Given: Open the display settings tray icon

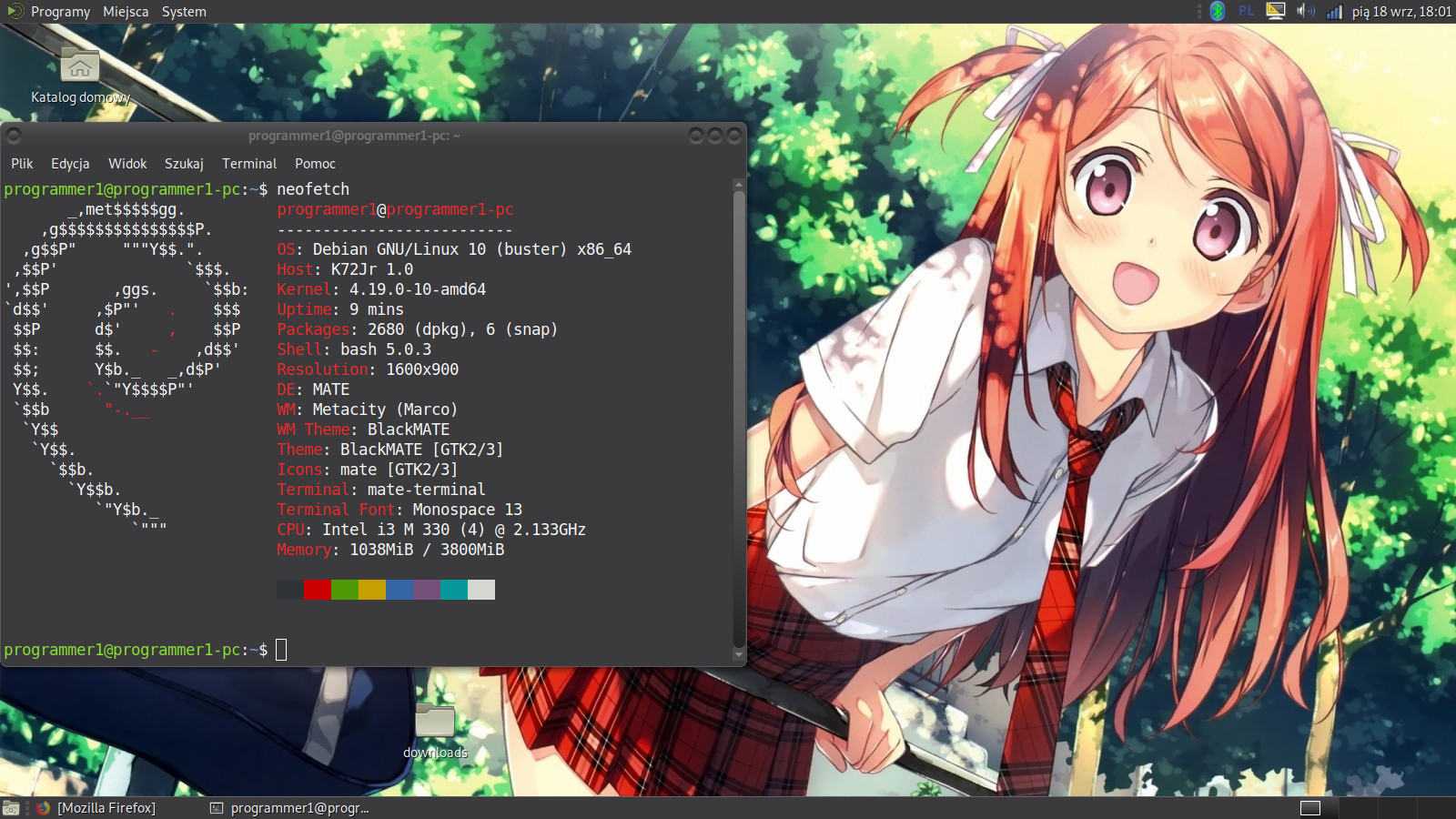Looking at the screenshot, I should [x=1276, y=11].
